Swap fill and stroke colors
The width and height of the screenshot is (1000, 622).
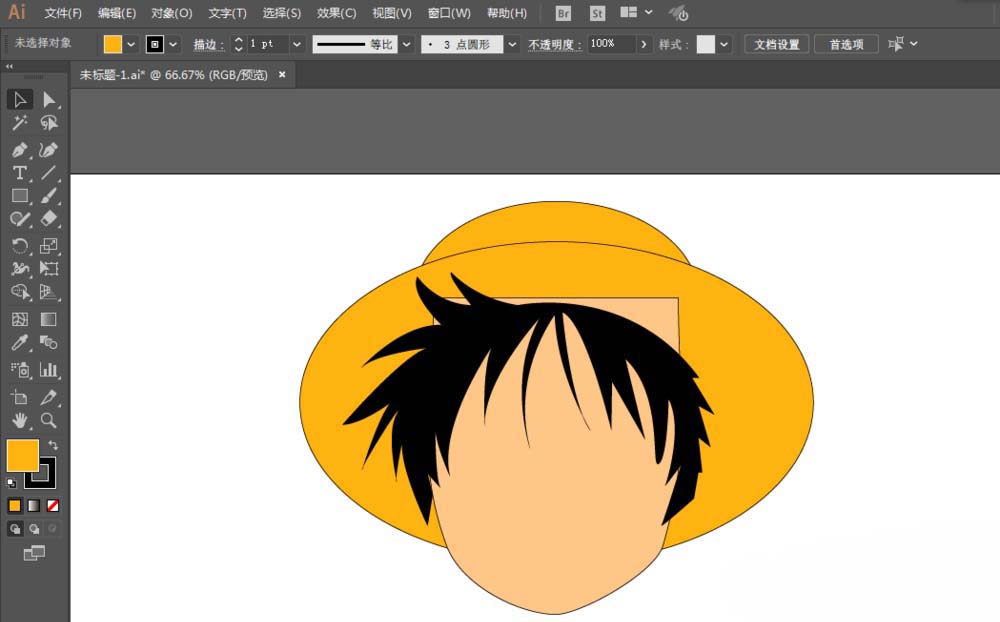coord(53,445)
